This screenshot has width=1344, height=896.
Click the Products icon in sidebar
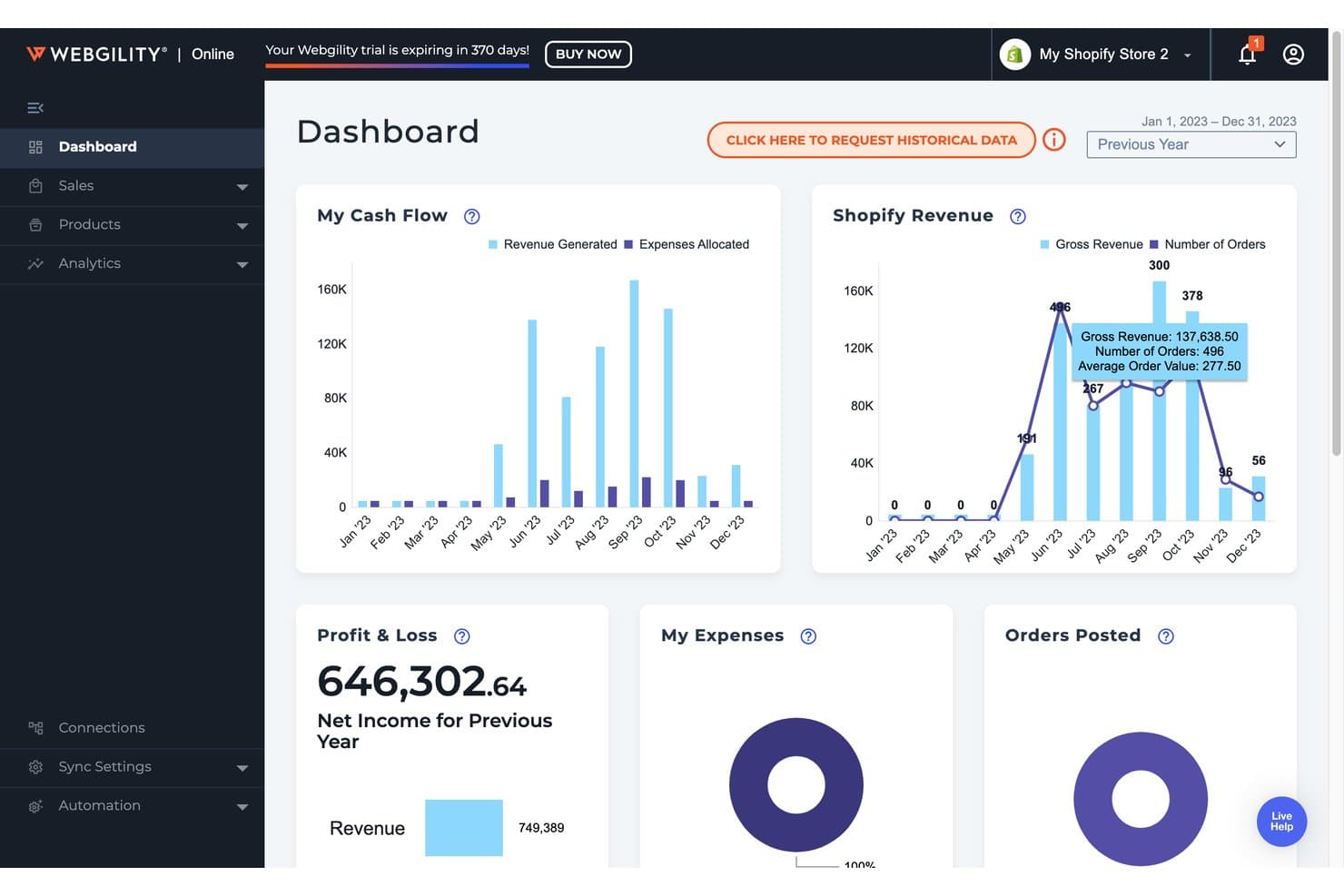point(35,225)
